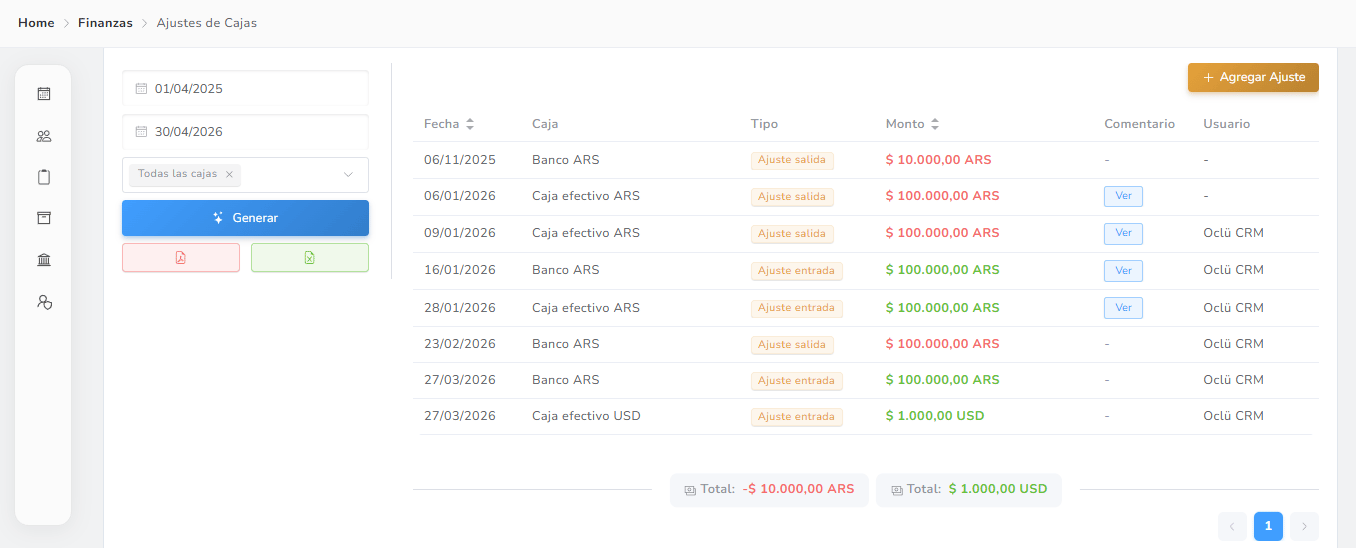
Task: Open the calendar icon in sidebar
Action: tap(43, 94)
